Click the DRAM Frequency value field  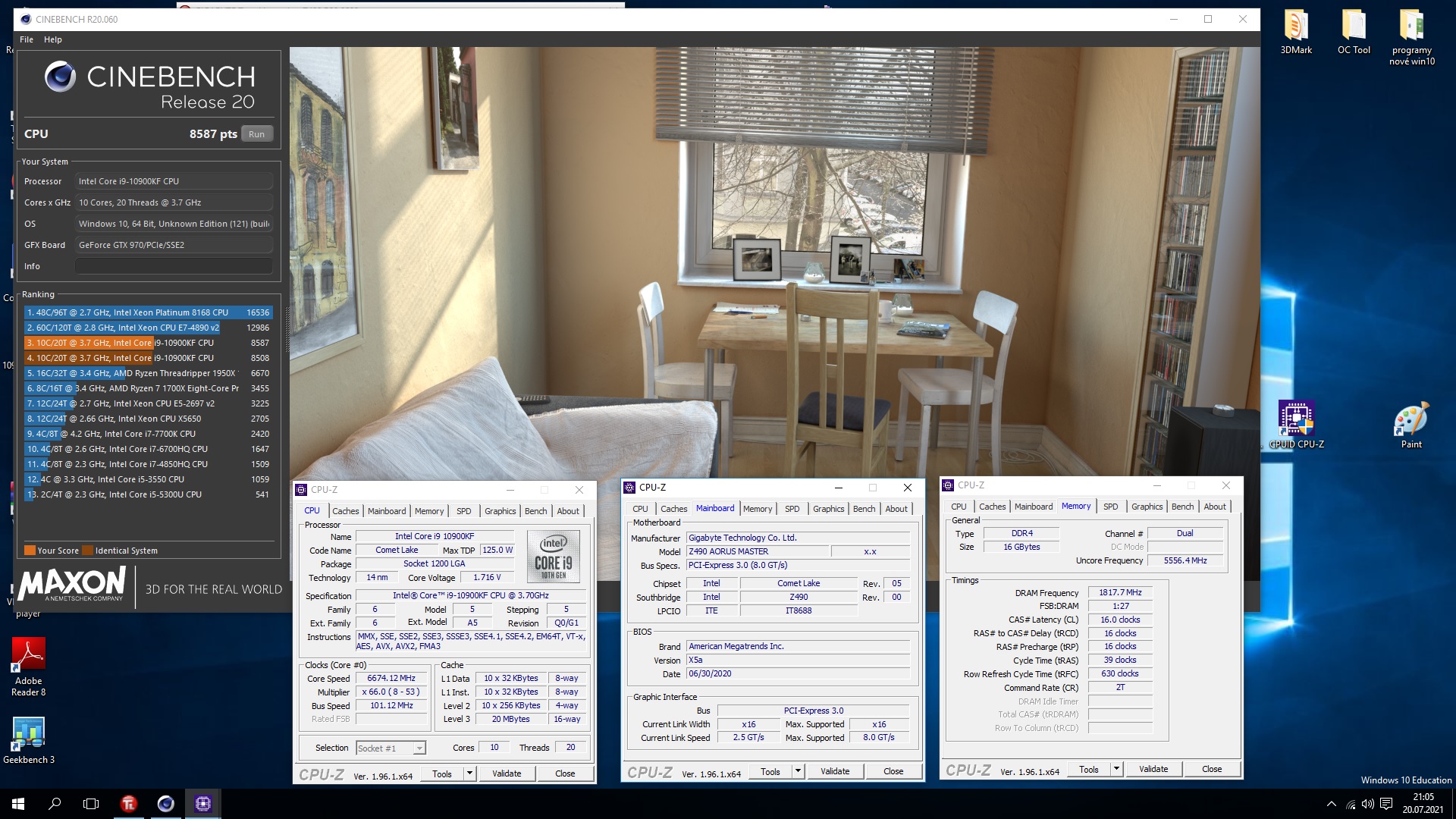1120,593
